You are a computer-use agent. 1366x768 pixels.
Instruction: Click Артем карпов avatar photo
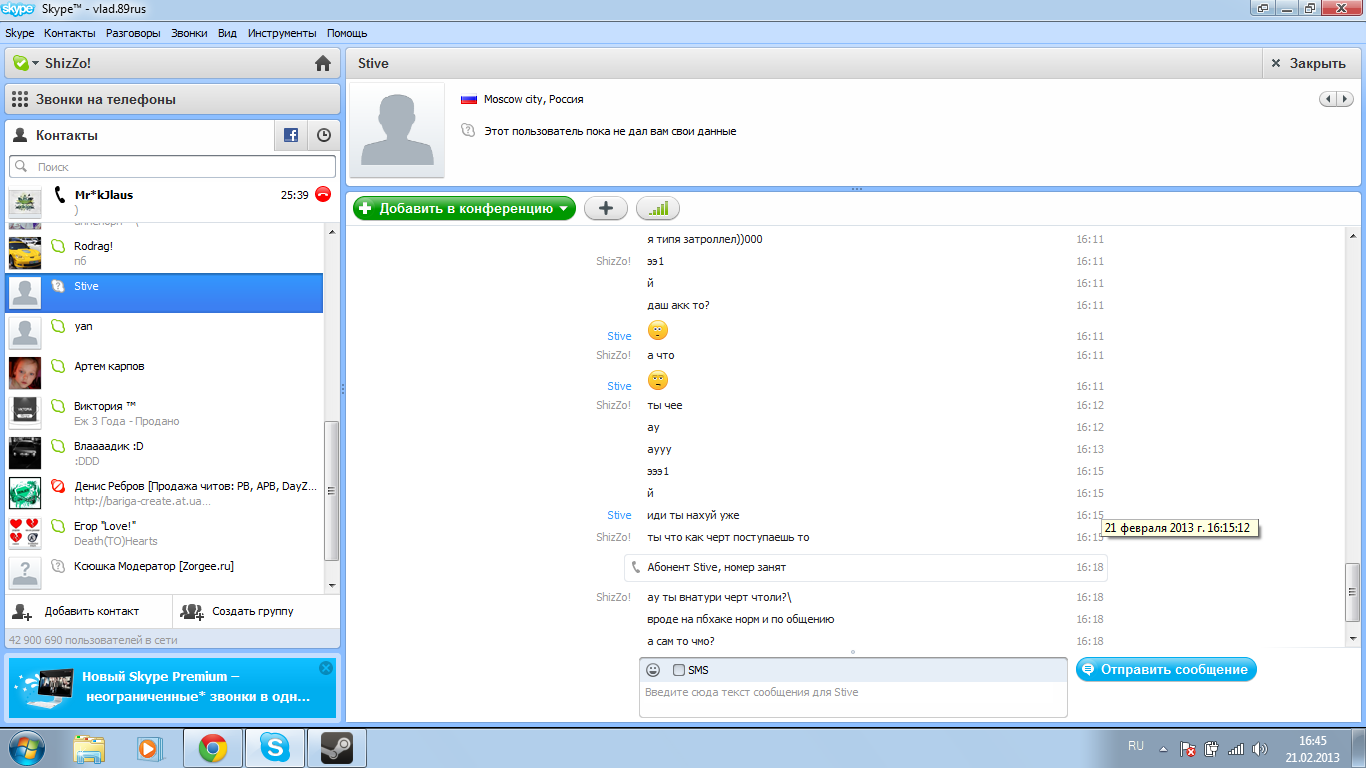(25, 373)
